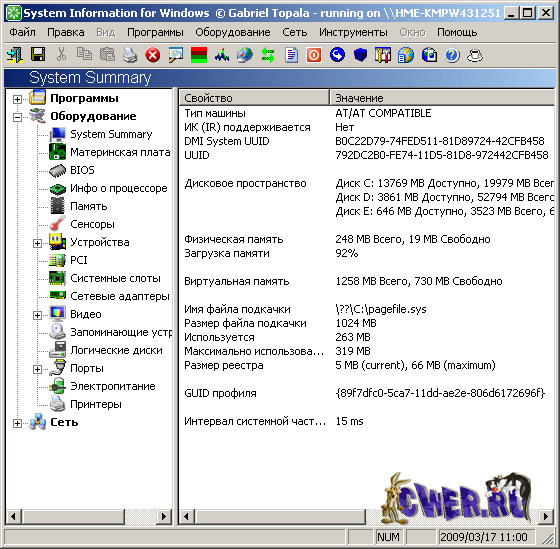Select Инфо о процессоре tree item
This screenshot has height=549, width=560.
119,188
